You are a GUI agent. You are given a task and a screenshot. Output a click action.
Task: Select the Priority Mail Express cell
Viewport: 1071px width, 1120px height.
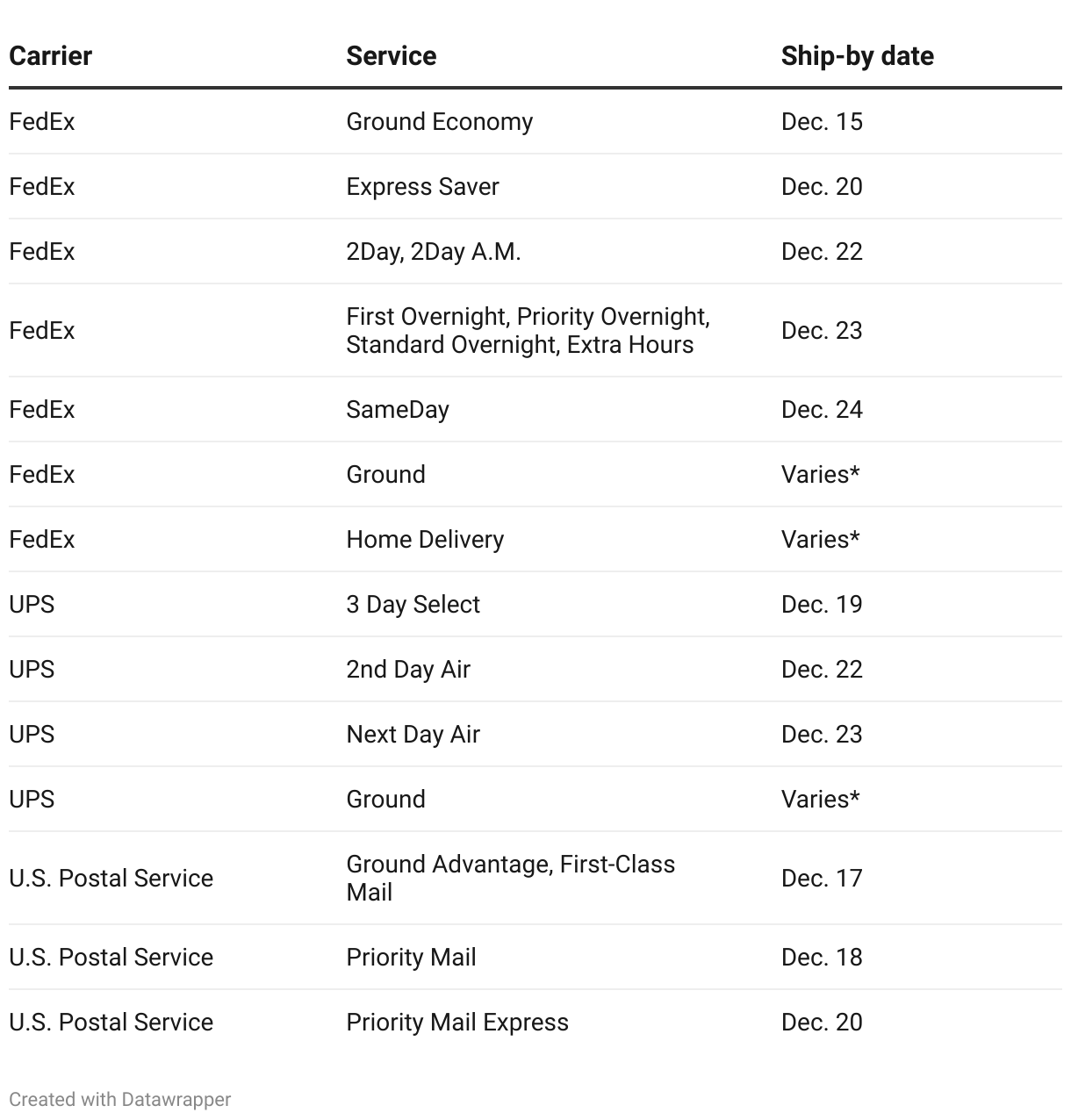point(456,1023)
